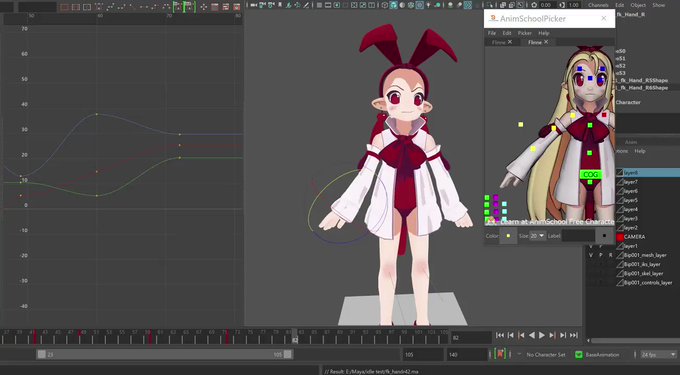Go to end of playback range

click(x=573, y=335)
